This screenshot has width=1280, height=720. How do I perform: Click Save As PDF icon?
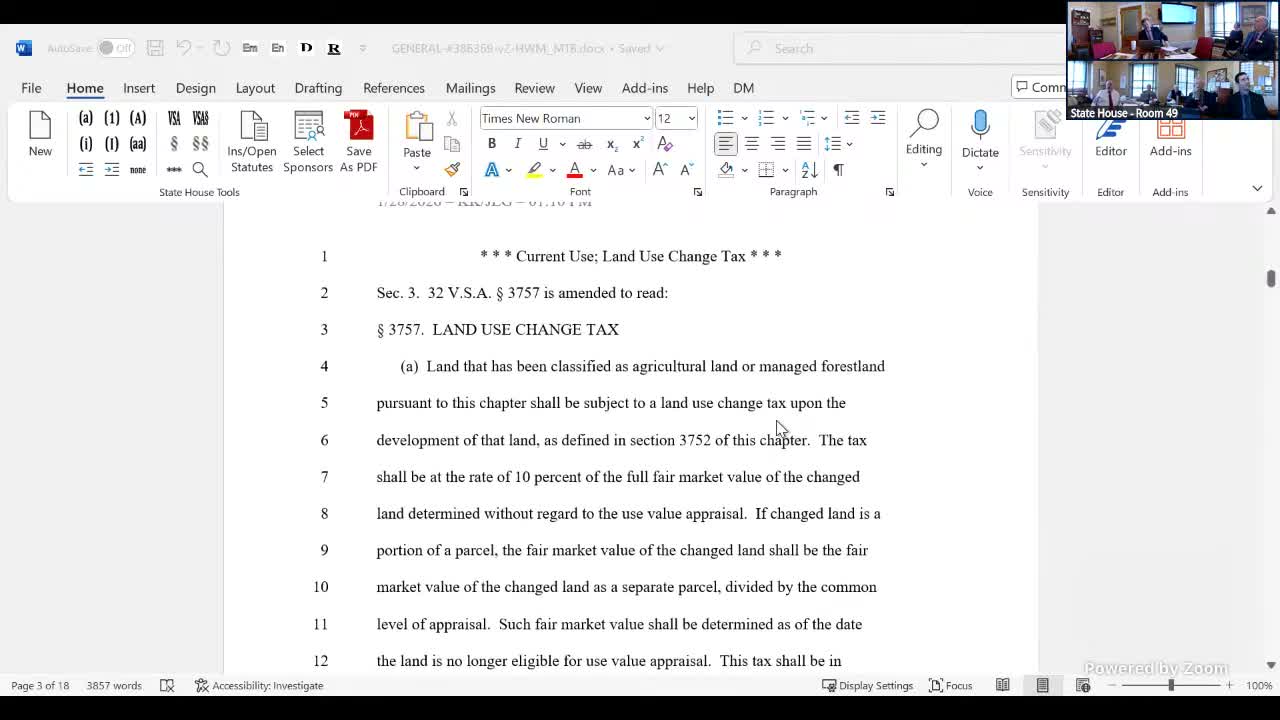tap(358, 128)
